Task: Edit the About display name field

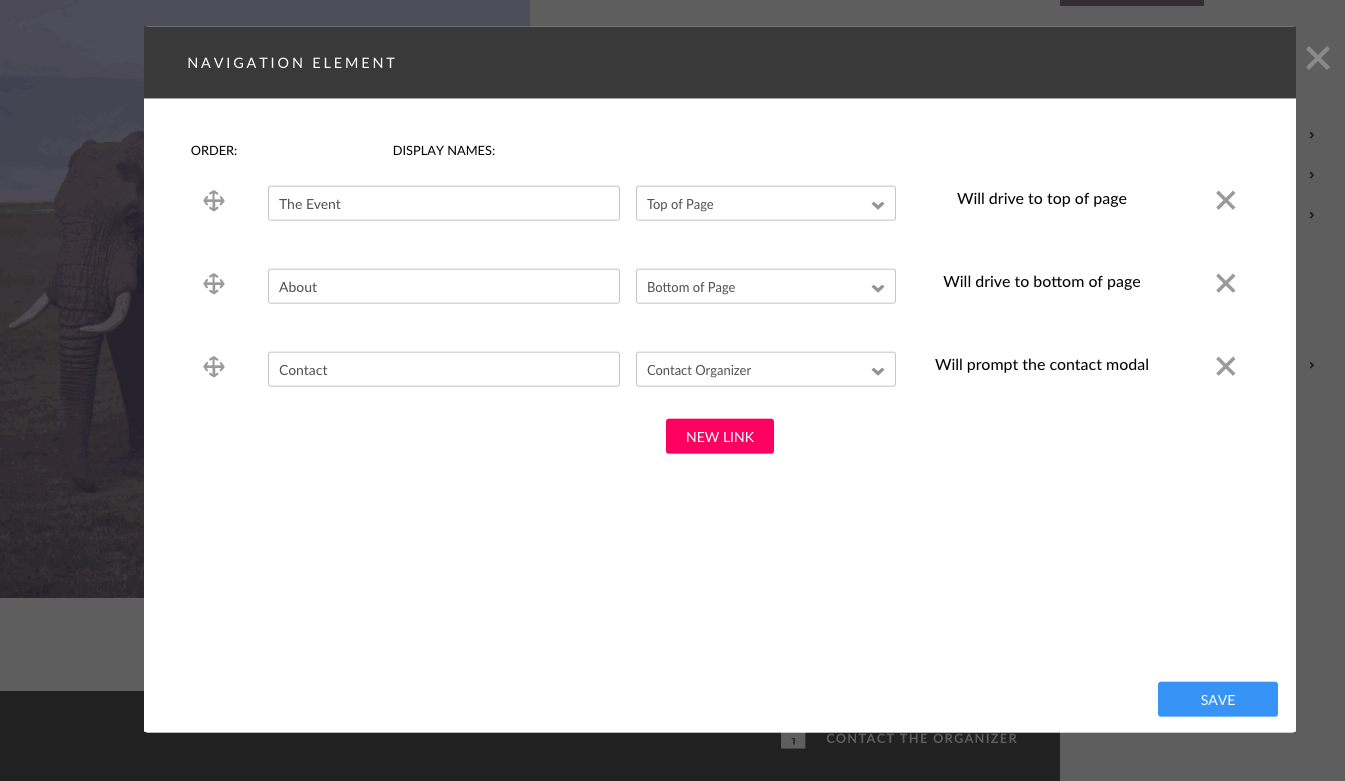Action: [444, 286]
